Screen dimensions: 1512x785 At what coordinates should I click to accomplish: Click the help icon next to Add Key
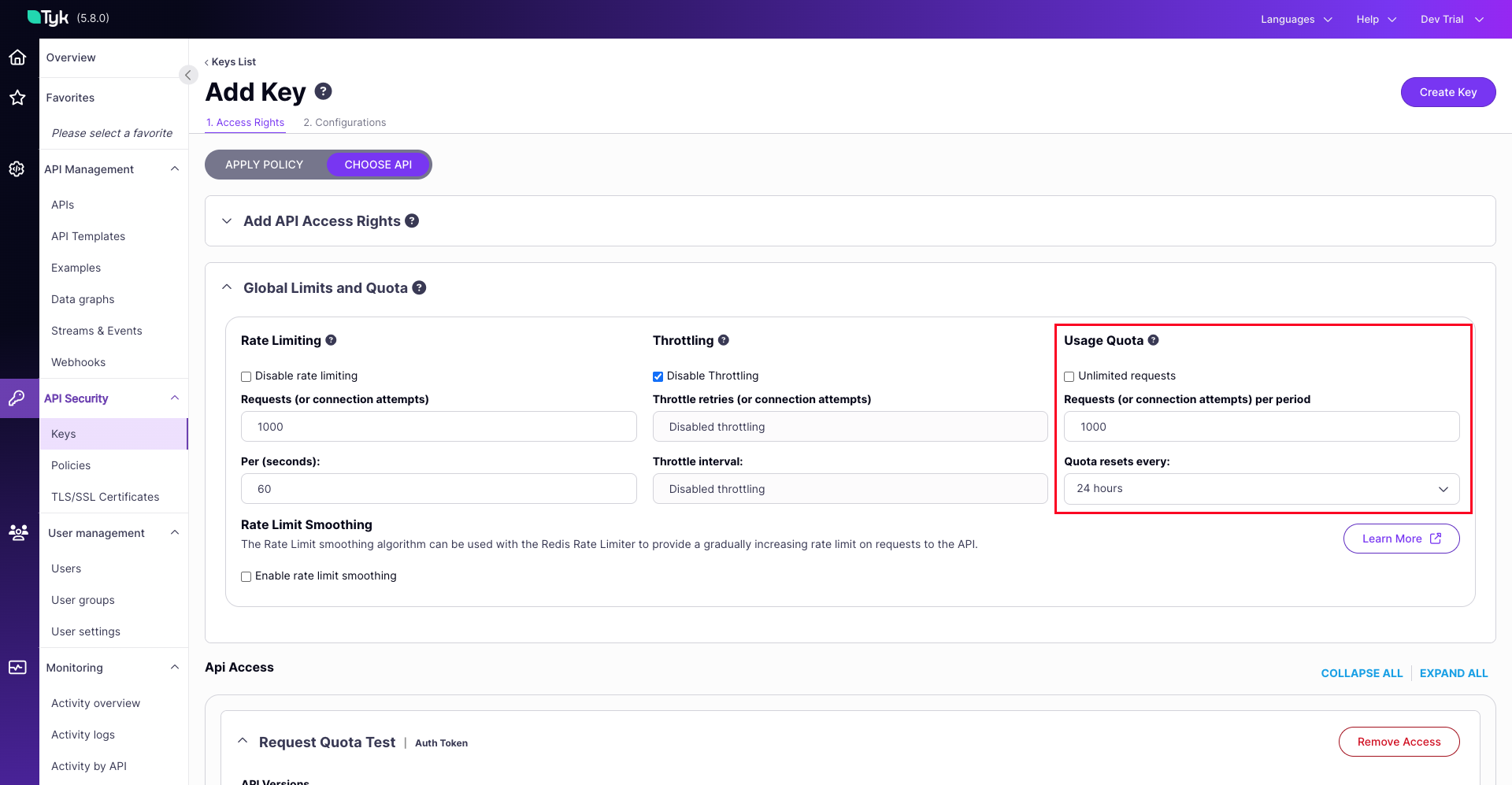coord(323,91)
